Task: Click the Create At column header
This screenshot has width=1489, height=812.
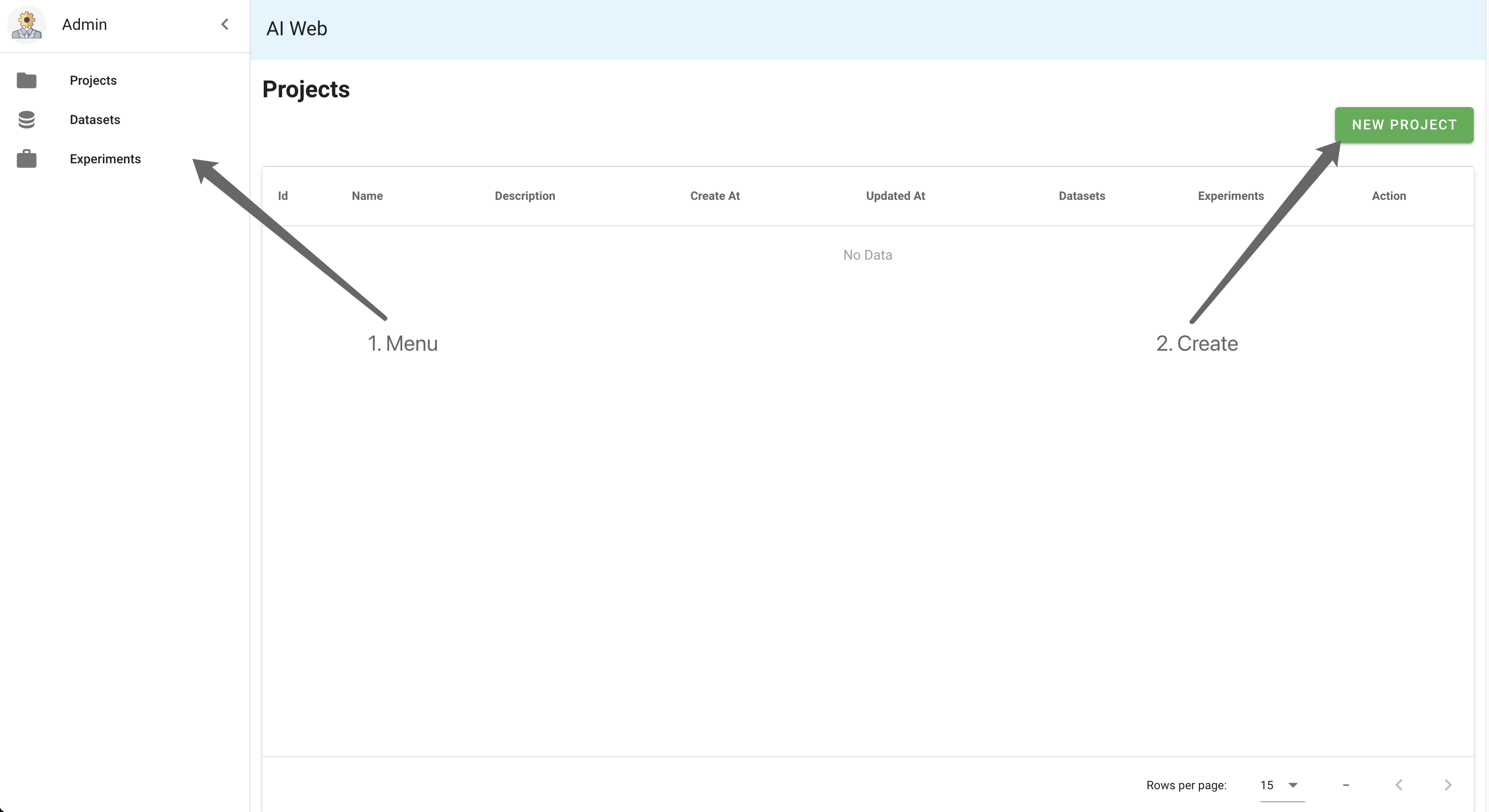Action: [x=715, y=196]
